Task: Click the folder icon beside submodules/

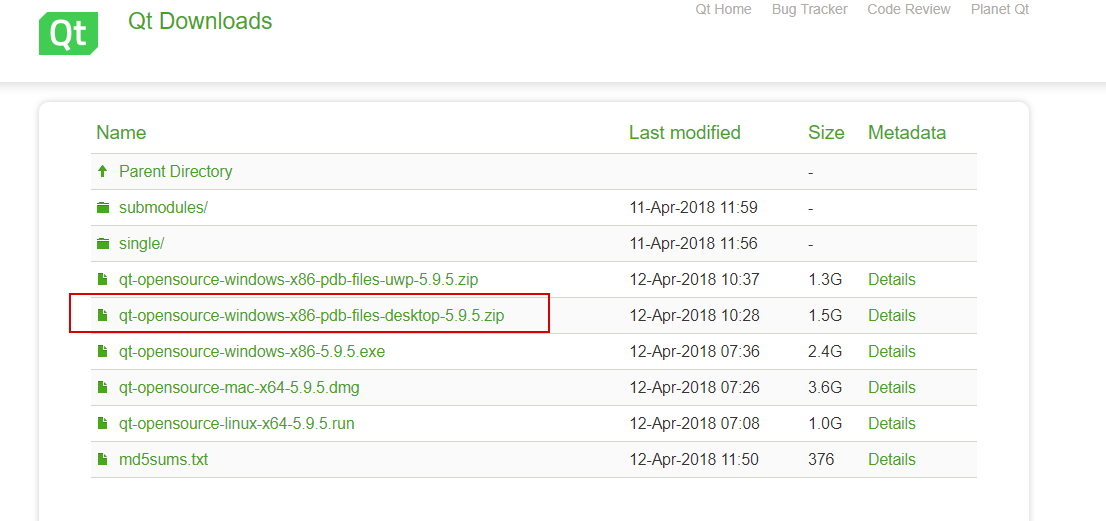Action: pyautogui.click(x=103, y=208)
